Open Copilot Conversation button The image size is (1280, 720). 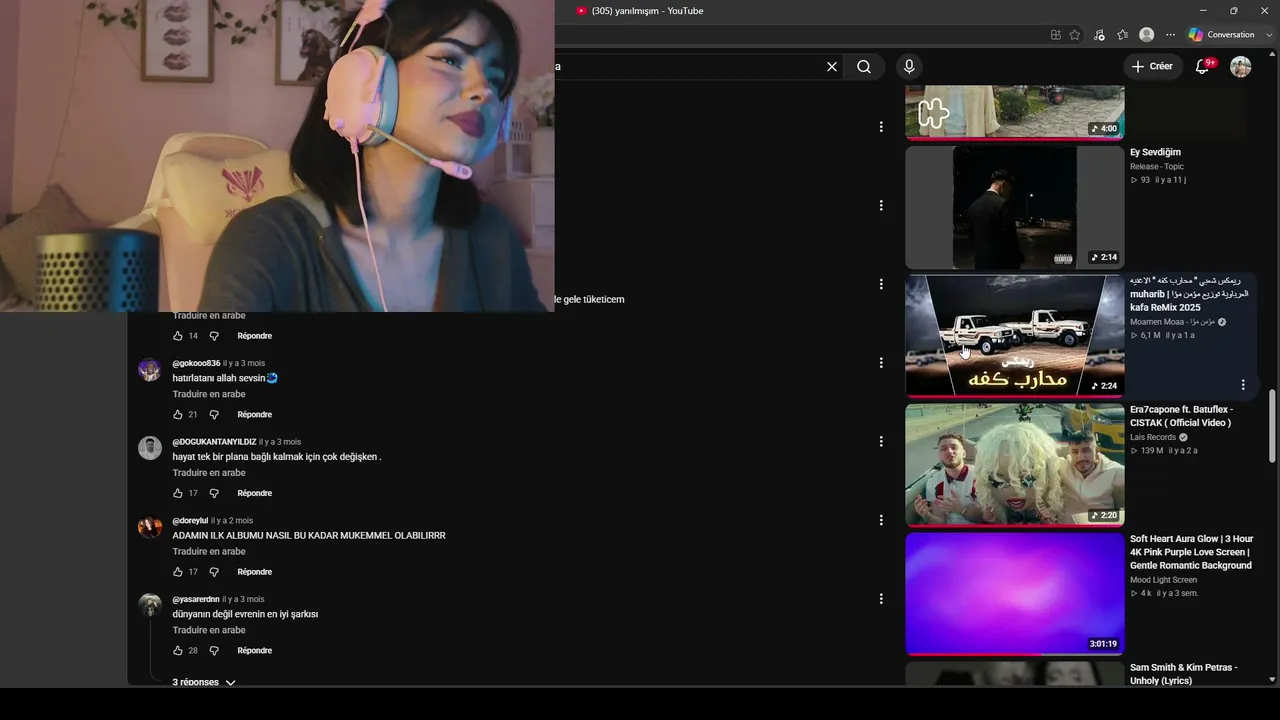pos(1221,35)
